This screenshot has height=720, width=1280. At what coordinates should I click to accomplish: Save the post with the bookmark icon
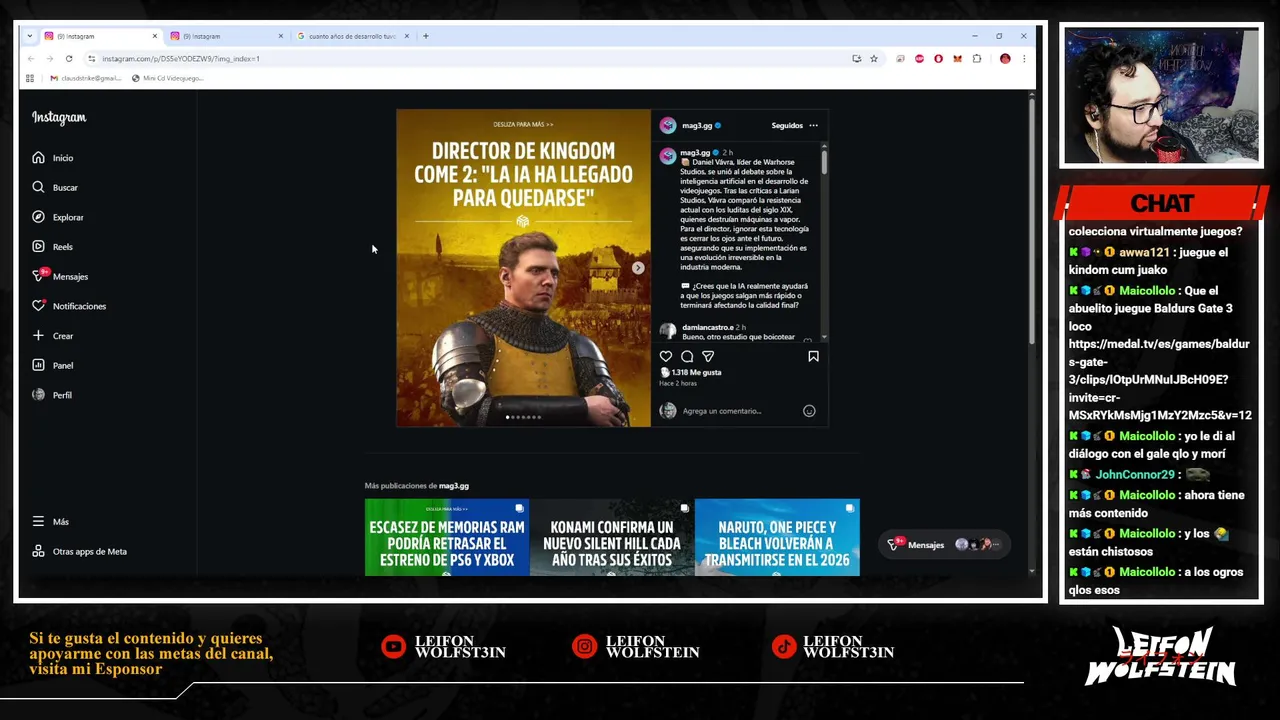click(813, 356)
